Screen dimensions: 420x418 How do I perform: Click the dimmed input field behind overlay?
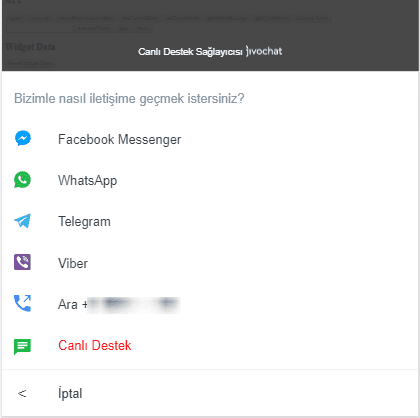(x=40, y=29)
